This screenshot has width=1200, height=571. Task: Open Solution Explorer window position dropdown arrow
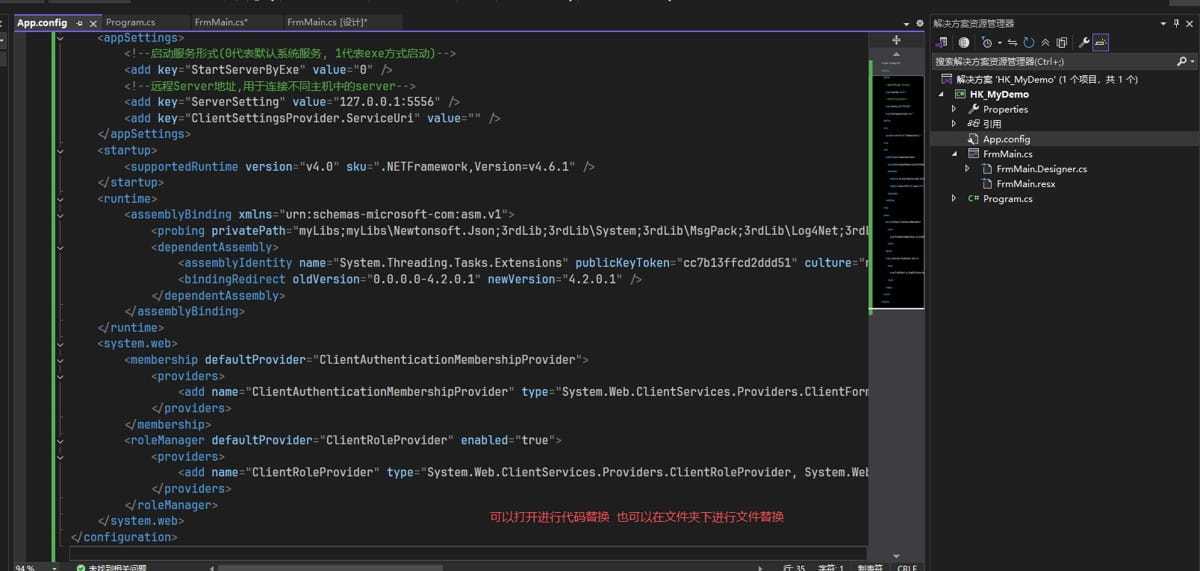click(x=1162, y=23)
